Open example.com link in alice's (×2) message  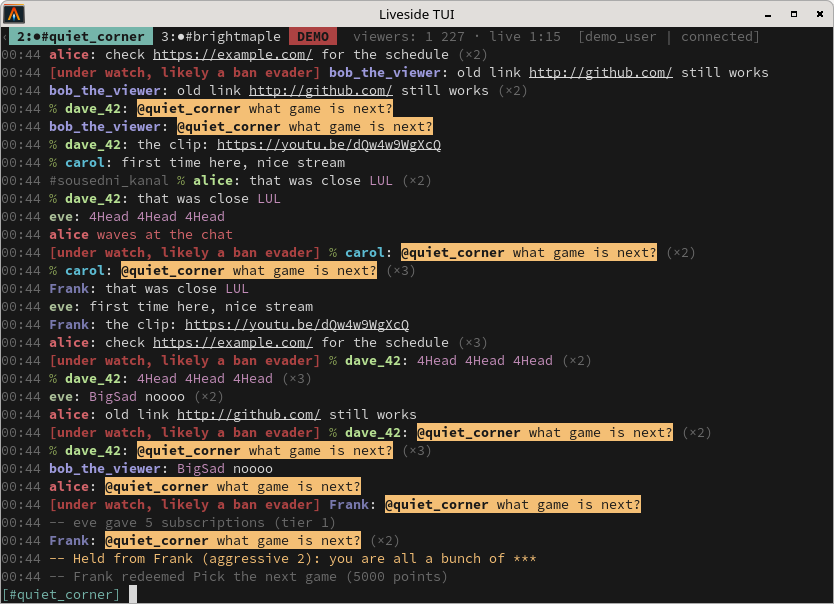[232, 55]
